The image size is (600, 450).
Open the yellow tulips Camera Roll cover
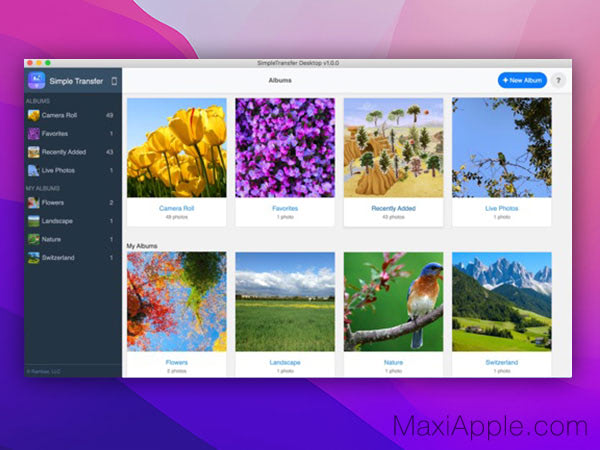(177, 148)
